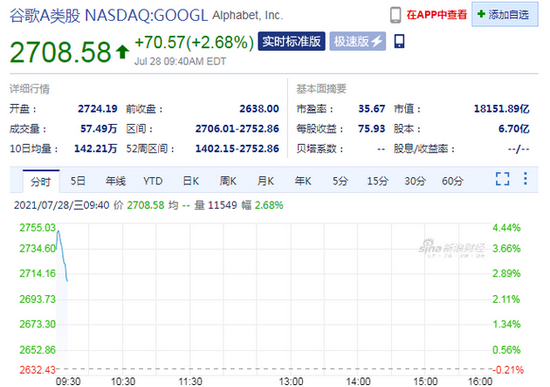Screen dimensions: 550x387
Task: Switch to 极速版 fast mode
Action: click(x=357, y=41)
